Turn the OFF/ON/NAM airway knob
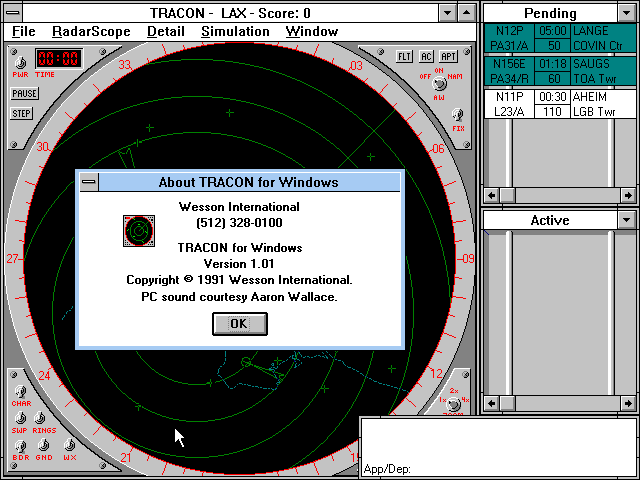Viewport: 640px width, 480px height. coord(439,84)
